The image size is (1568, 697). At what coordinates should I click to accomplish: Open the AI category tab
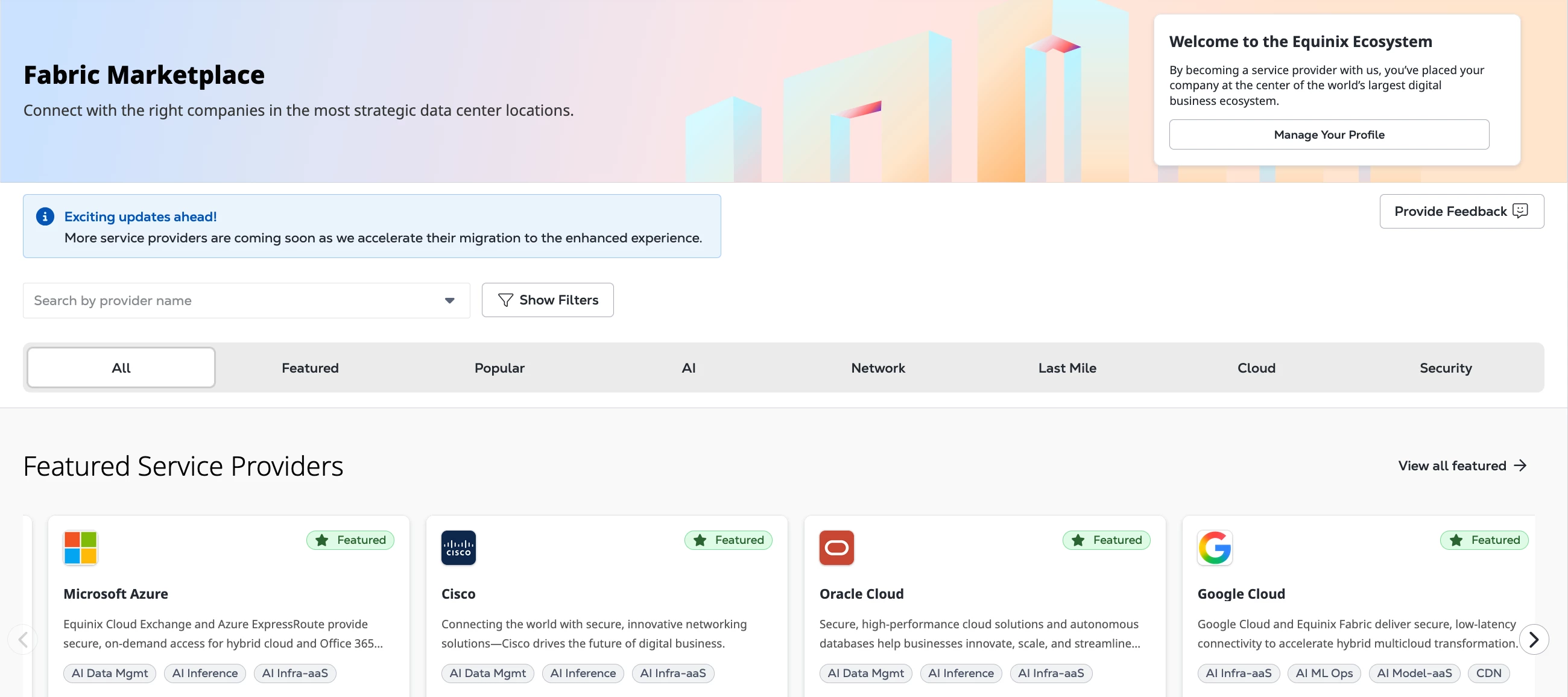tap(689, 368)
